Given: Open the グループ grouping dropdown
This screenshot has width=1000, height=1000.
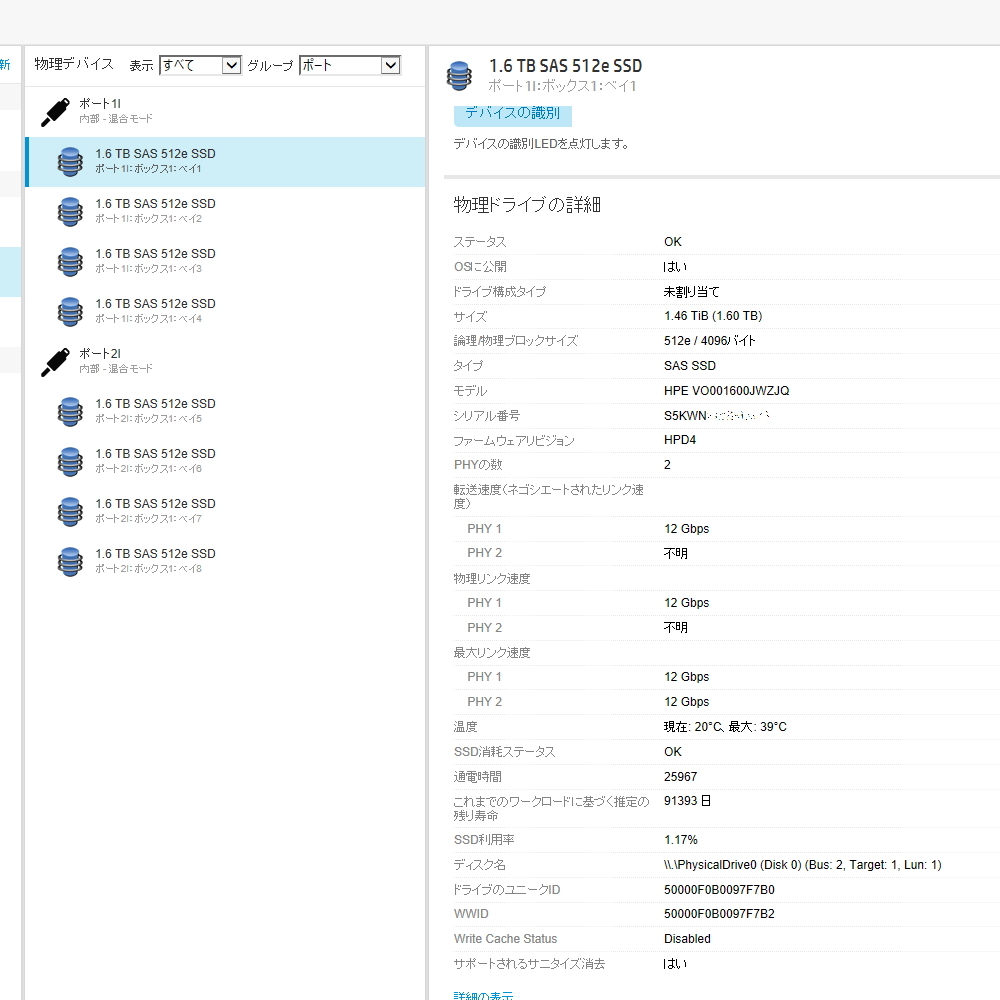Looking at the screenshot, I should 349,65.
